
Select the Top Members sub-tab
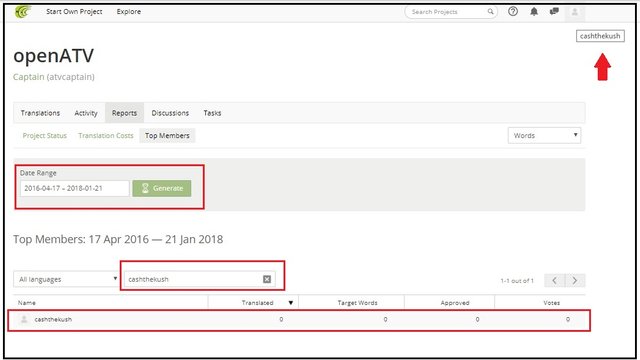click(x=167, y=136)
